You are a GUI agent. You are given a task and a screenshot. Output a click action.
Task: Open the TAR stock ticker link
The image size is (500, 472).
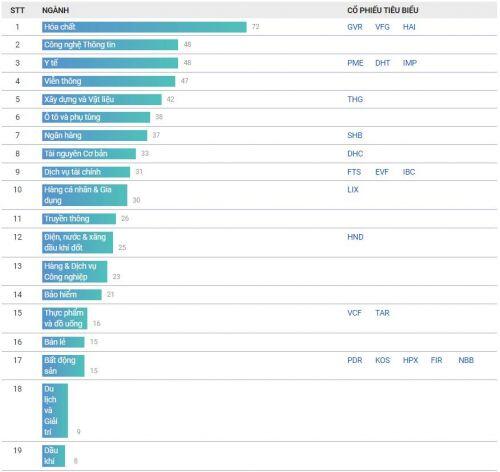click(x=382, y=313)
